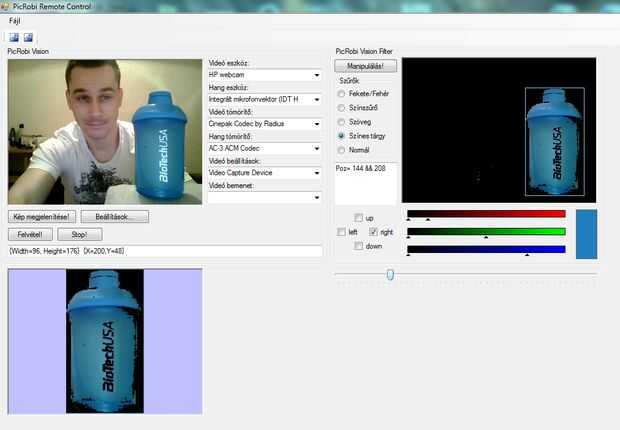The image size is (620, 430).
Task: Click the second toolbar icon under Fájl
Action: pyautogui.click(x=28, y=38)
